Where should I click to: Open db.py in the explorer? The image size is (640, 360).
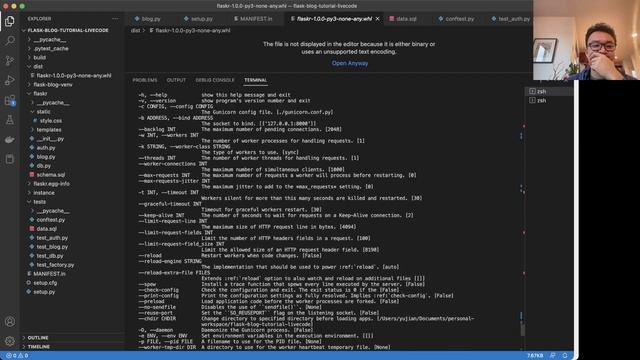tap(44, 166)
